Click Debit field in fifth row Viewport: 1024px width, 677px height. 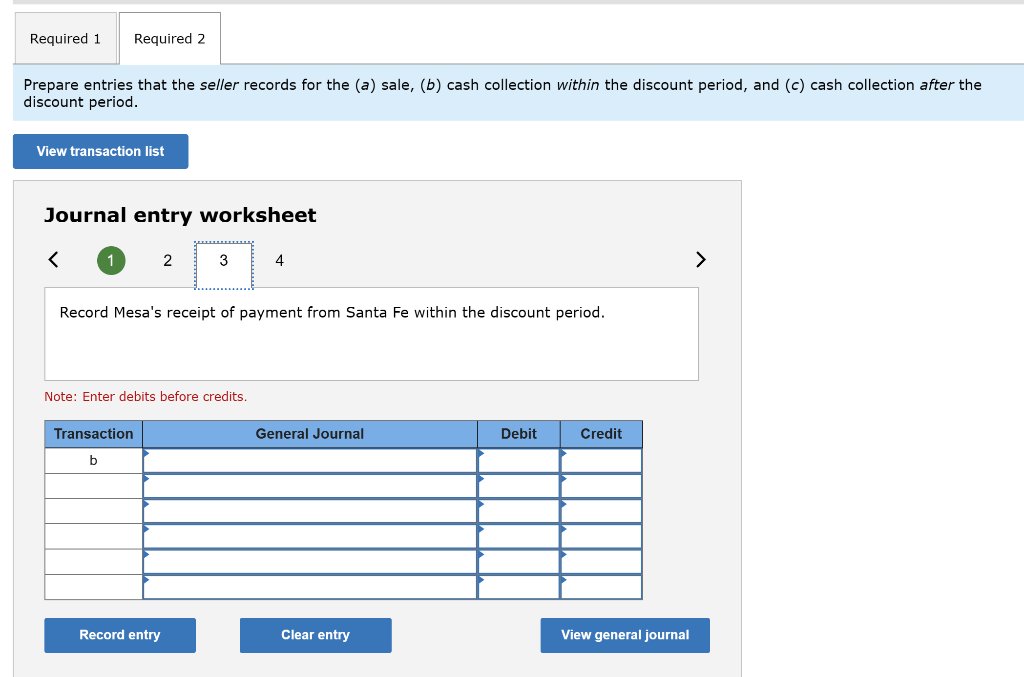pos(519,562)
